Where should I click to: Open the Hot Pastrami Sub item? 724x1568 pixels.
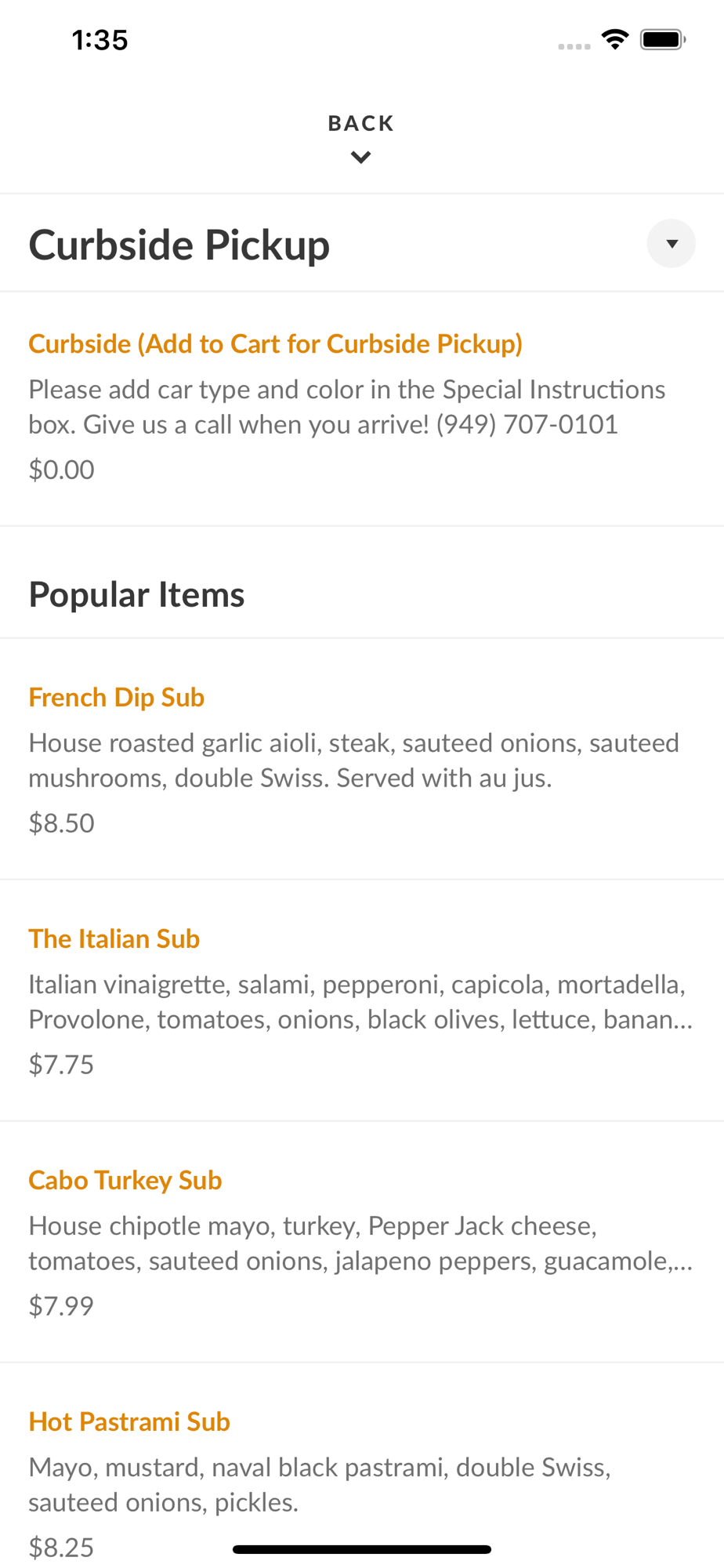pyautogui.click(x=129, y=1422)
